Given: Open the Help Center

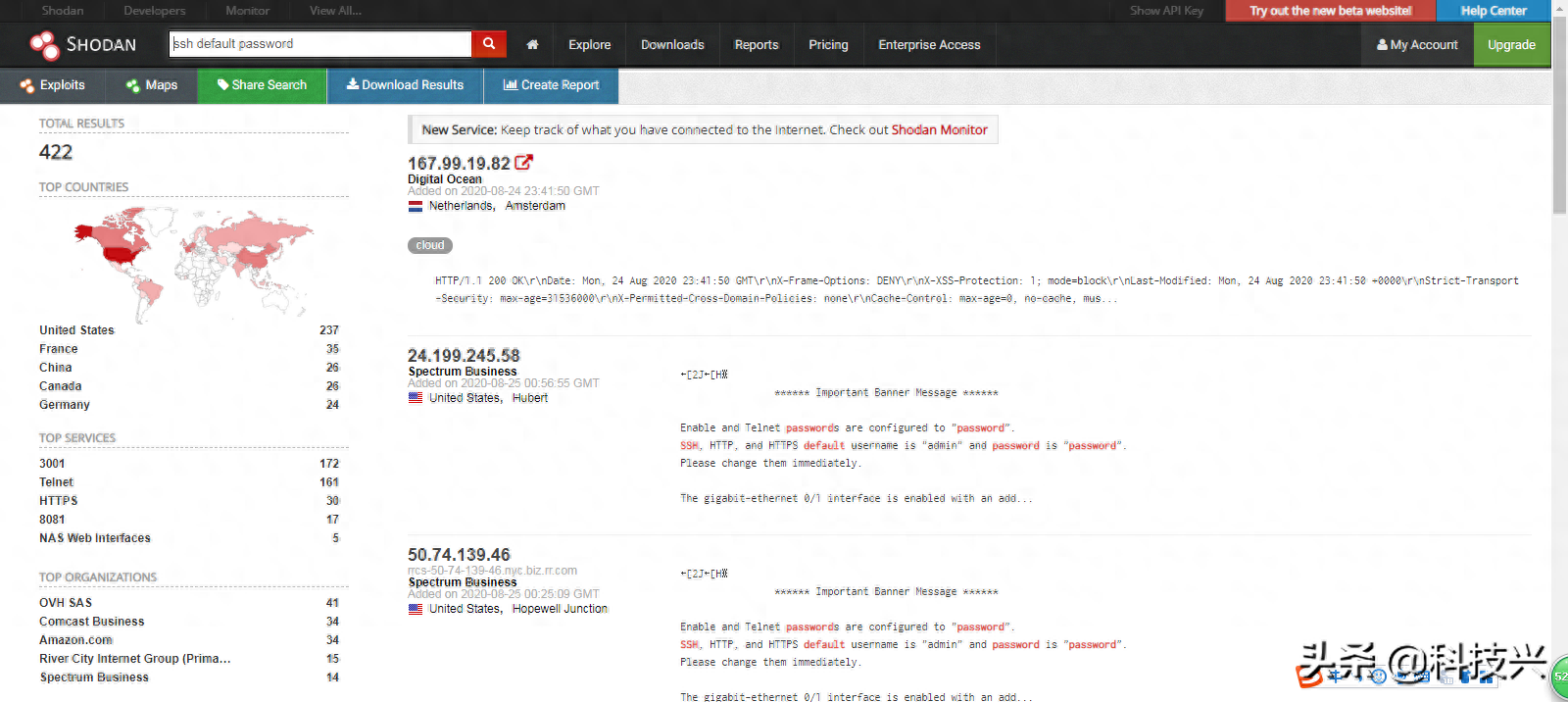Looking at the screenshot, I should [1493, 11].
